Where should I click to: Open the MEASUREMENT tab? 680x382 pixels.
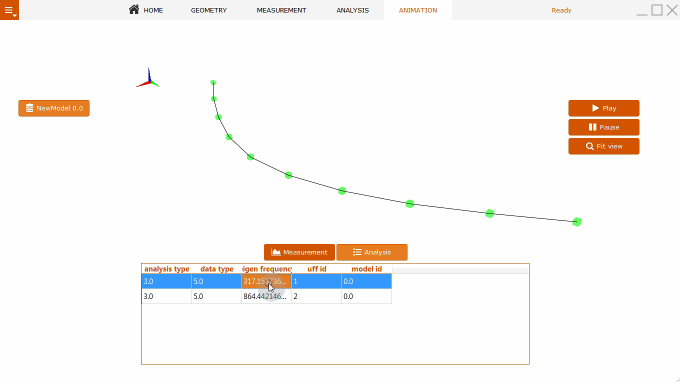[x=281, y=10]
